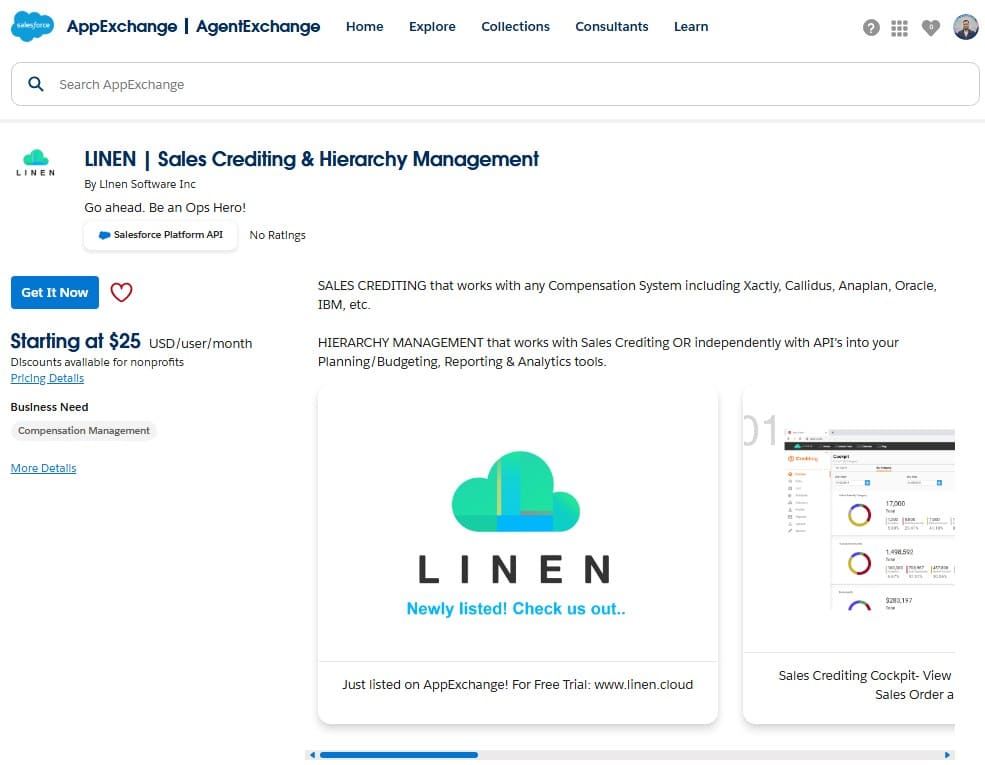Viewport: 985px width, 765px height.
Task: Click the Starting at $25 price text
Action: point(75,341)
